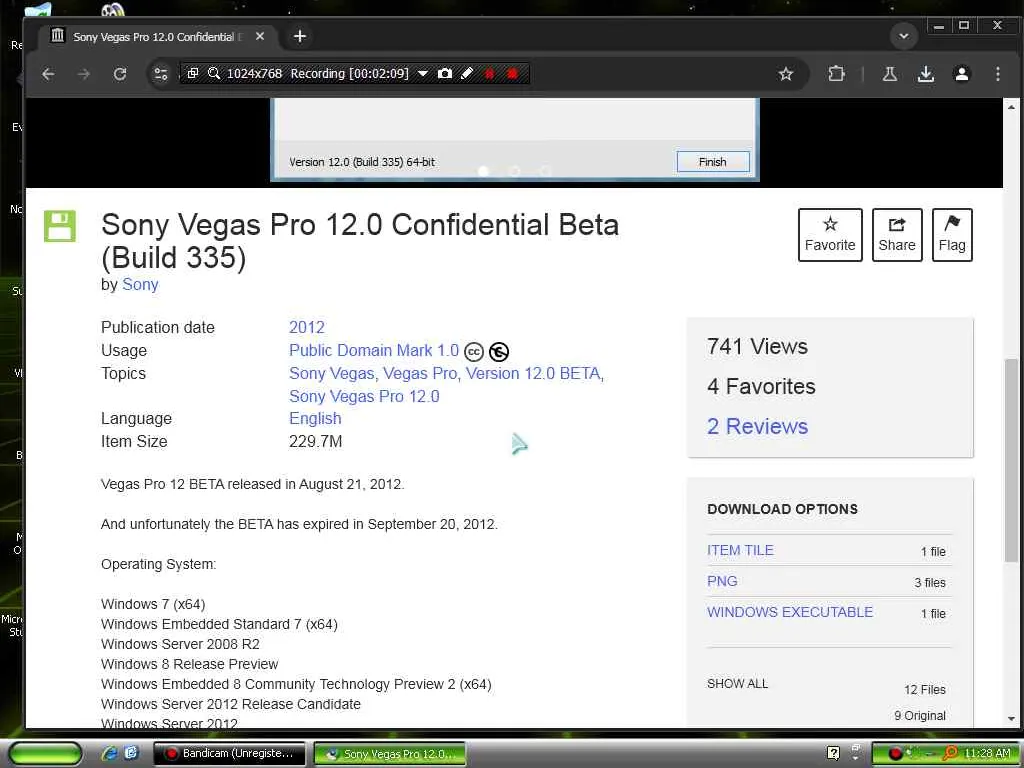Open the 2012 publication date link
Viewport: 1024px width, 768px height.
307,327
